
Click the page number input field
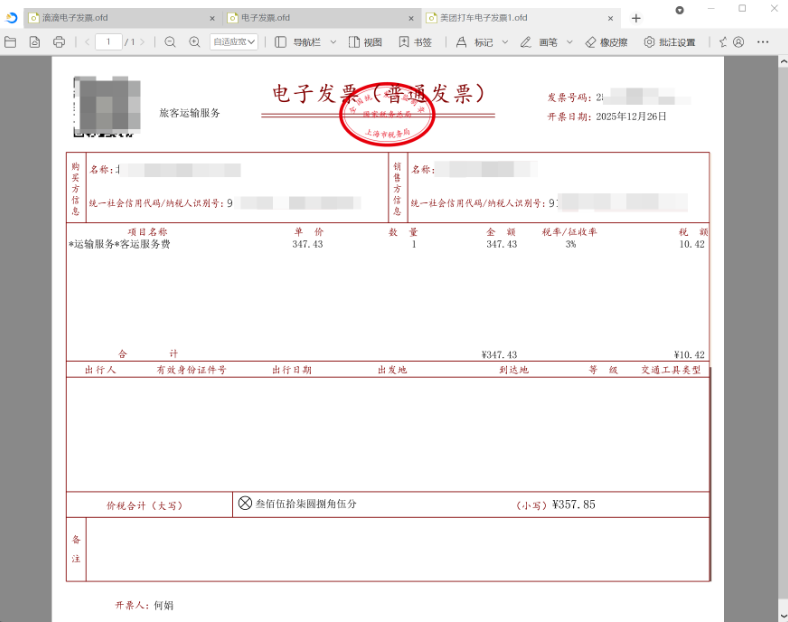coord(109,42)
